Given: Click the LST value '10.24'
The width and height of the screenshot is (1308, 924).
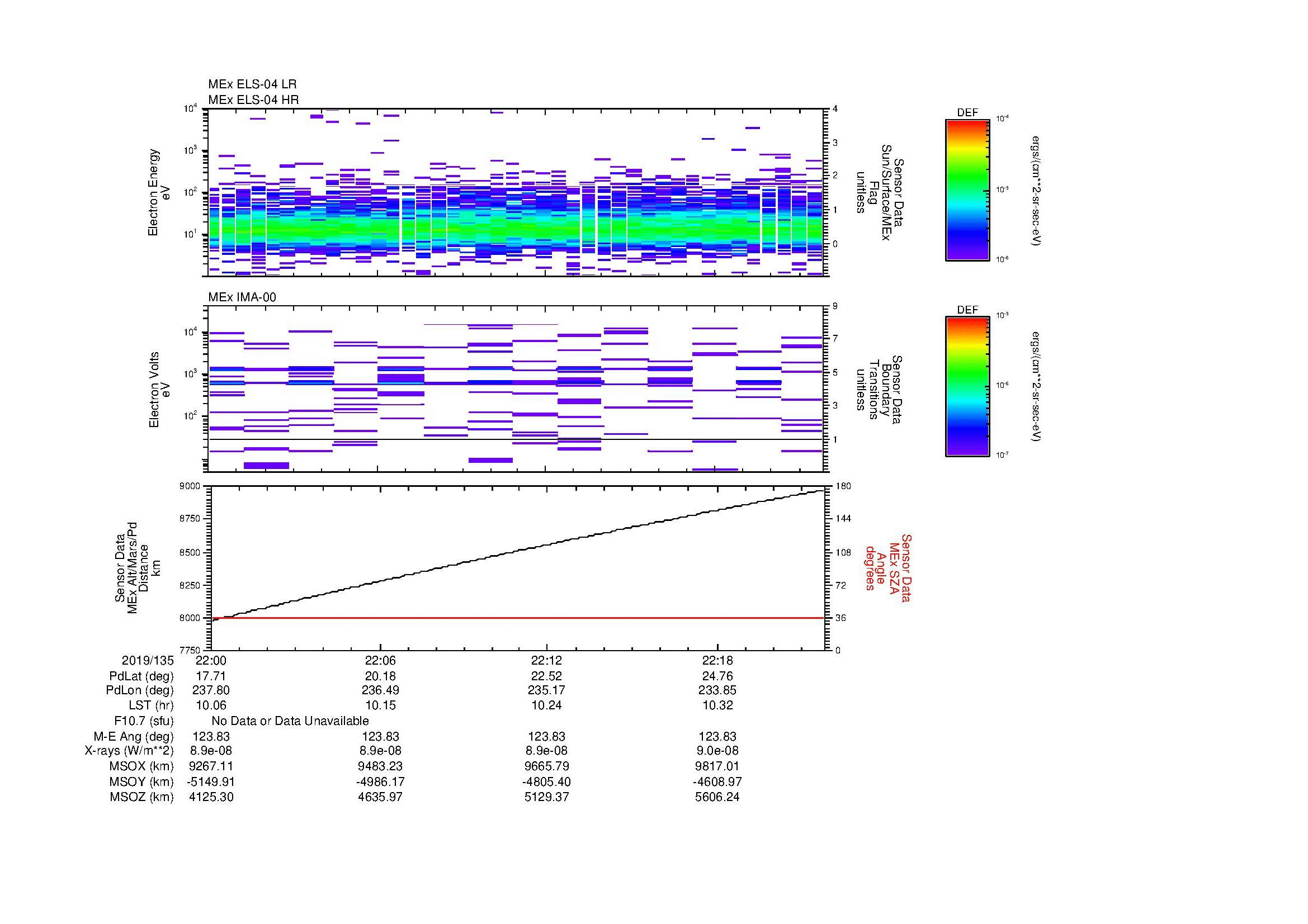Looking at the screenshot, I should (x=546, y=705).
